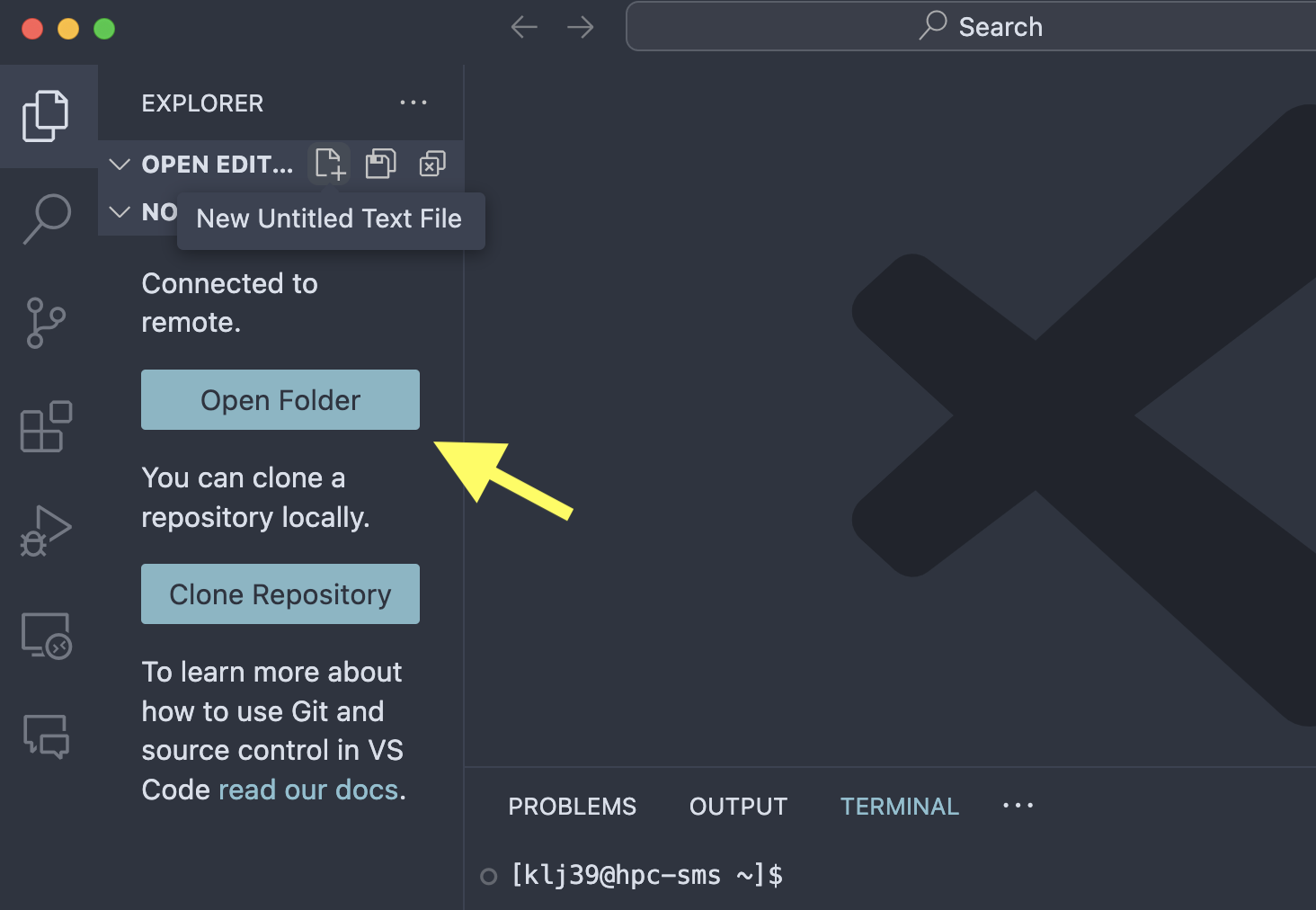This screenshot has height=910, width=1316.
Task: Open the panel More Actions menu beside Terminal
Action: [1018, 806]
